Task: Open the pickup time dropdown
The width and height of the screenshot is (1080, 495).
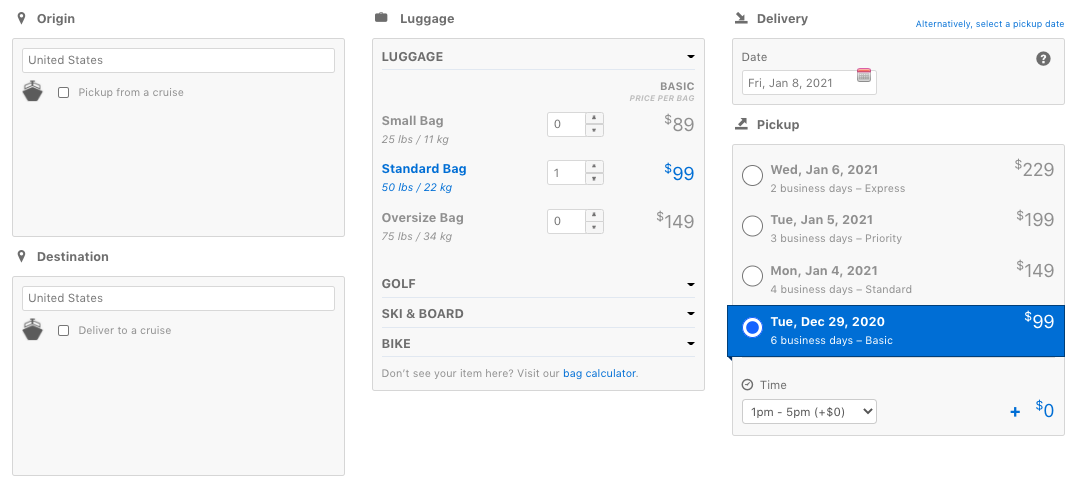Action: click(x=809, y=412)
